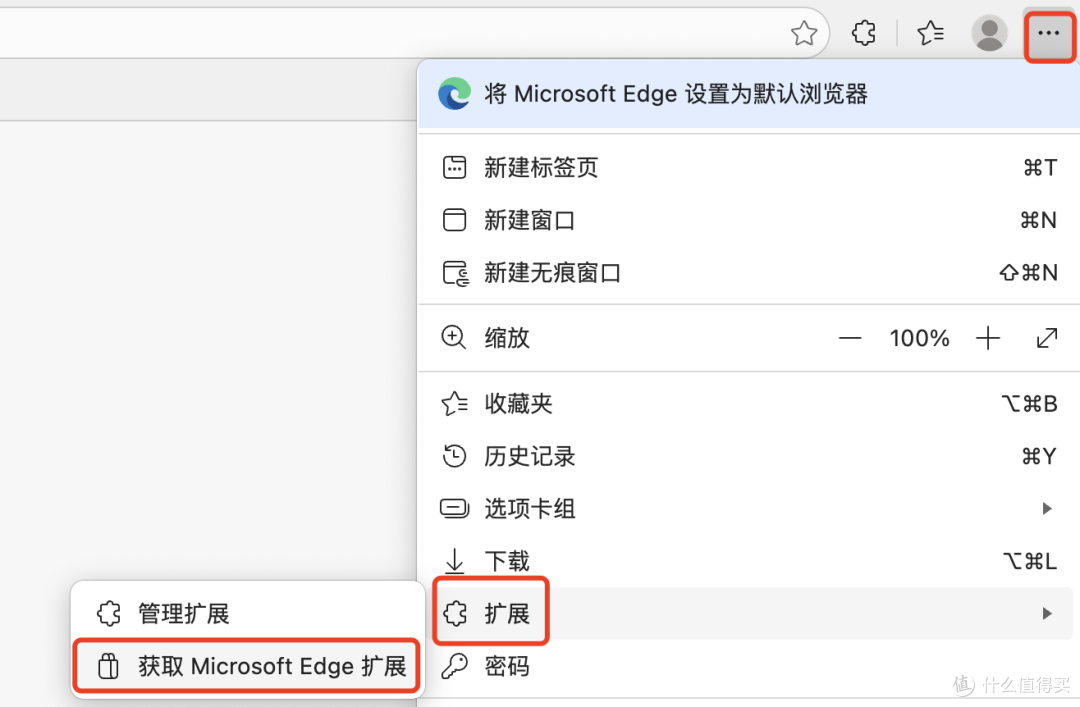Open 下载 from the menu
1080x707 pixels.
[749, 561]
